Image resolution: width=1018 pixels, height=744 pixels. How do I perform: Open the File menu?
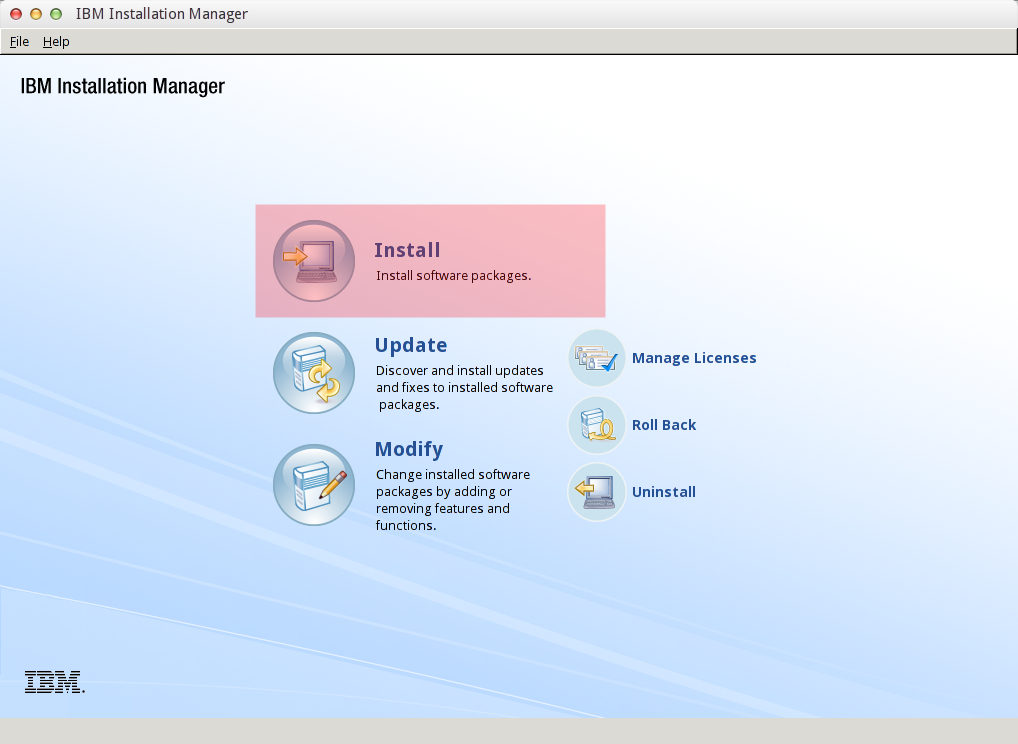pos(19,42)
